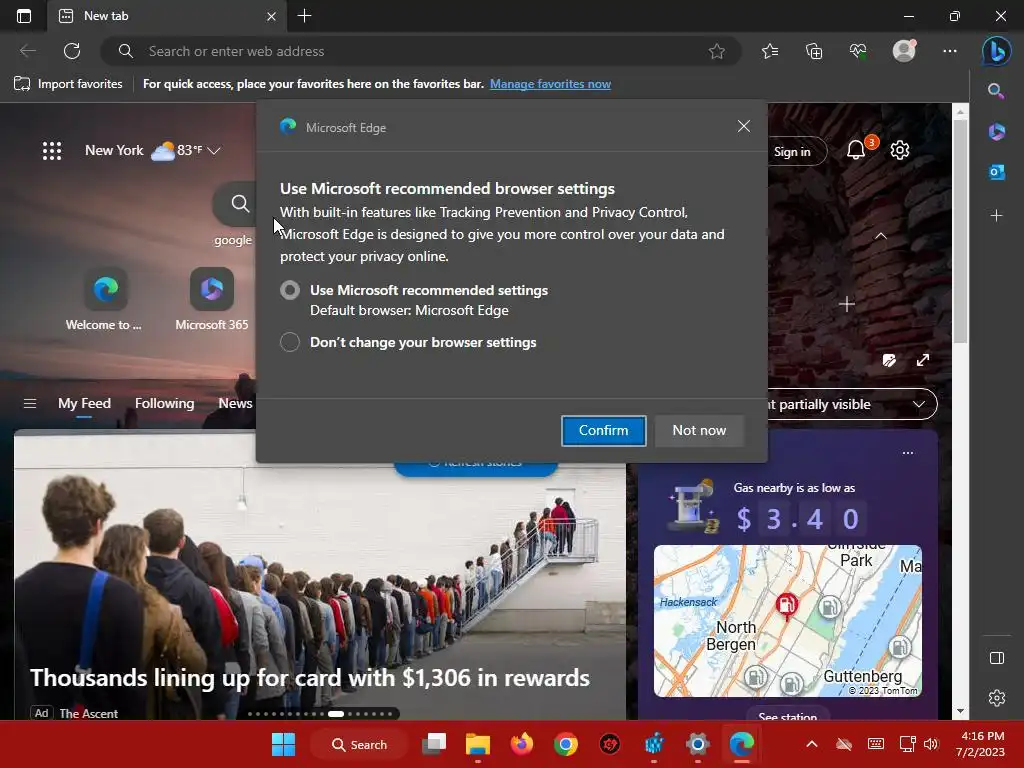
Task: Open the tab actions menu icon
Action: 24,16
